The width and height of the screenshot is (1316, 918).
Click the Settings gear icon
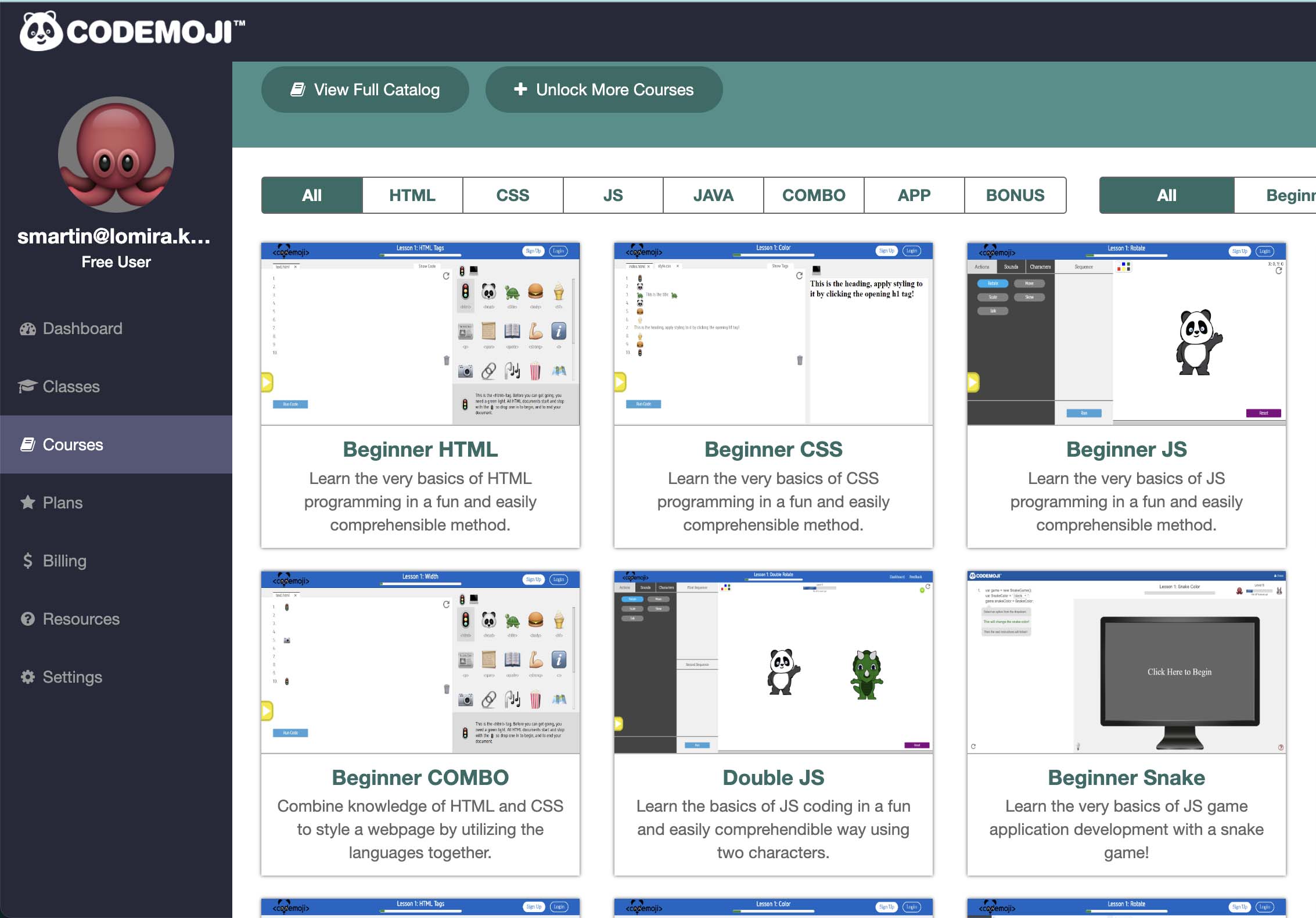[x=28, y=677]
